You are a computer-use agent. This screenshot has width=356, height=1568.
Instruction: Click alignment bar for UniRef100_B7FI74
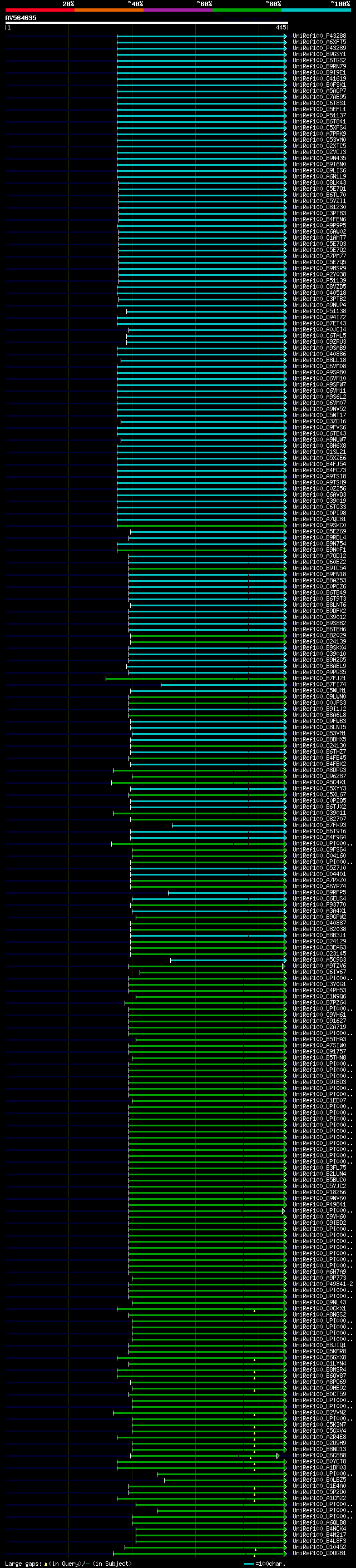click(x=224, y=684)
